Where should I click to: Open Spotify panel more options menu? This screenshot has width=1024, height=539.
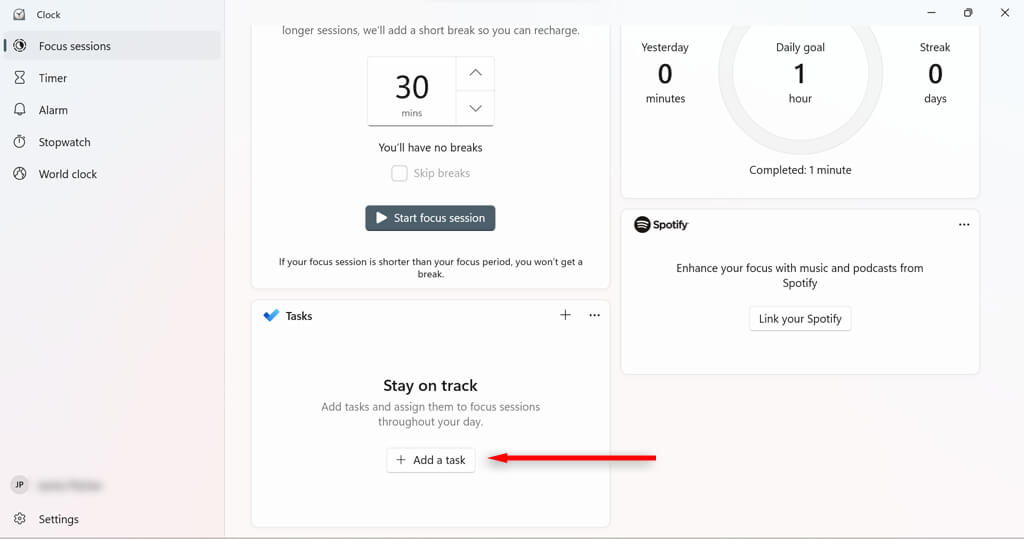point(964,225)
